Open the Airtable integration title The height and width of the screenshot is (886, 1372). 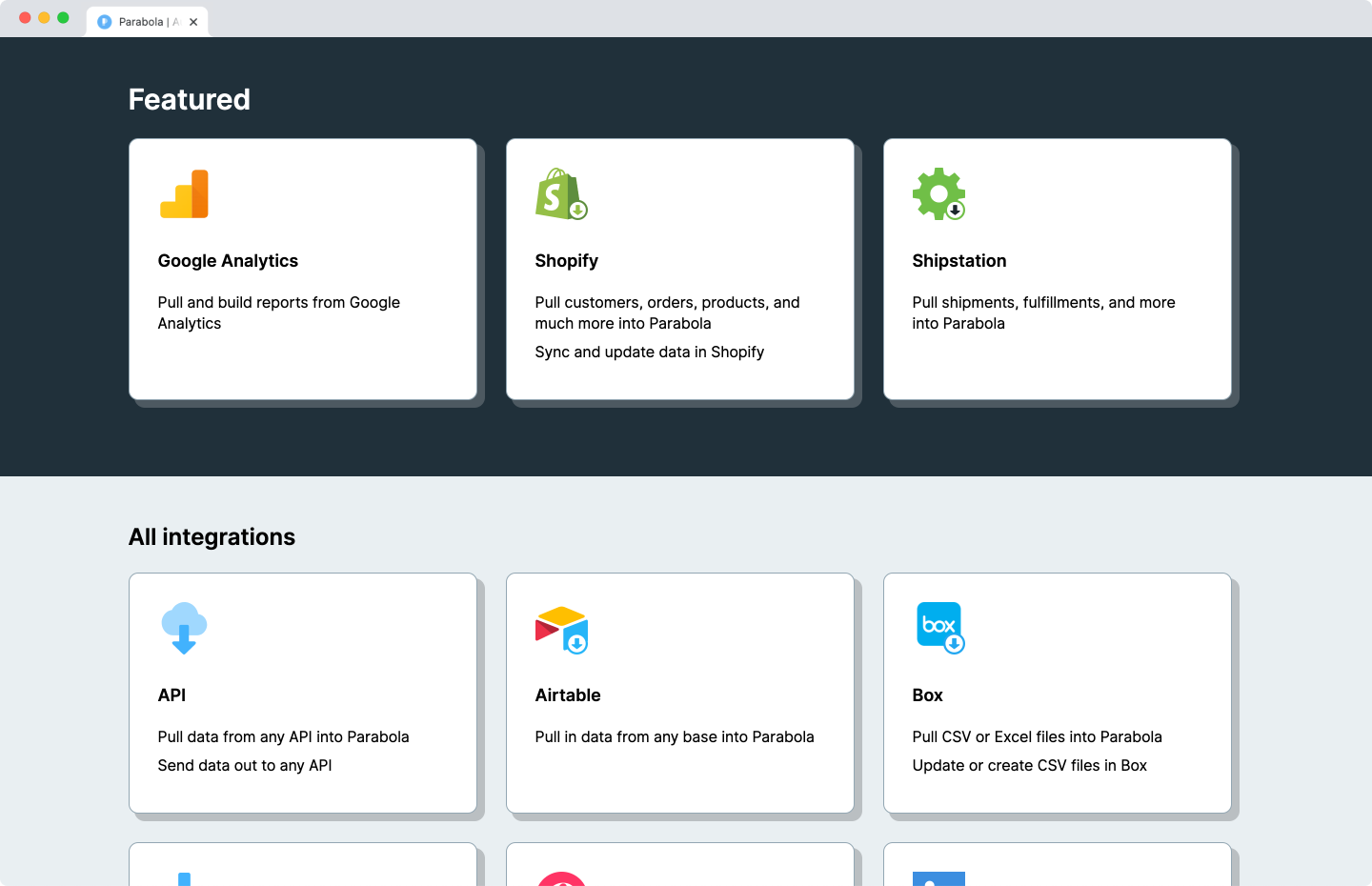(x=568, y=695)
